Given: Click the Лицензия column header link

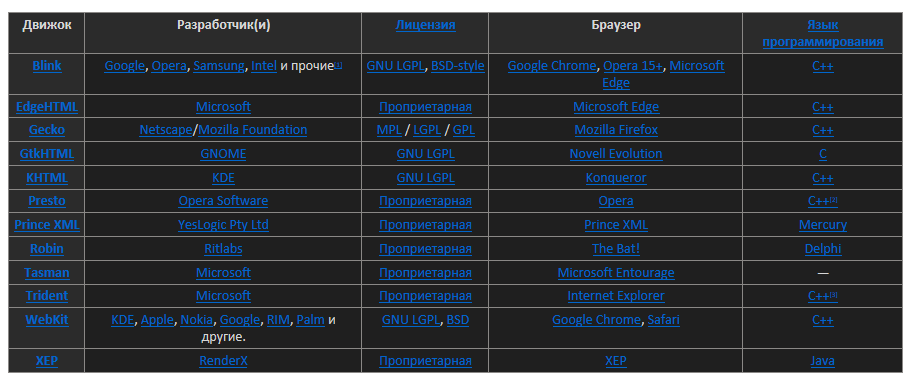Looking at the screenshot, I should click(x=425, y=25).
